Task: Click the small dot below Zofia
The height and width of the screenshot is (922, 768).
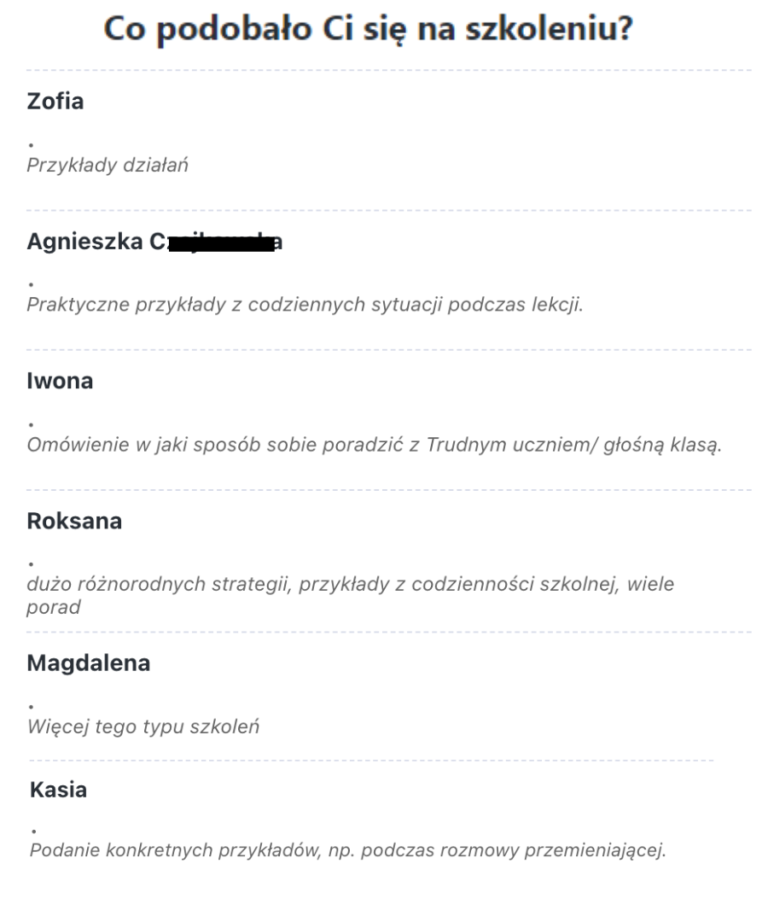Action: [x=31, y=145]
